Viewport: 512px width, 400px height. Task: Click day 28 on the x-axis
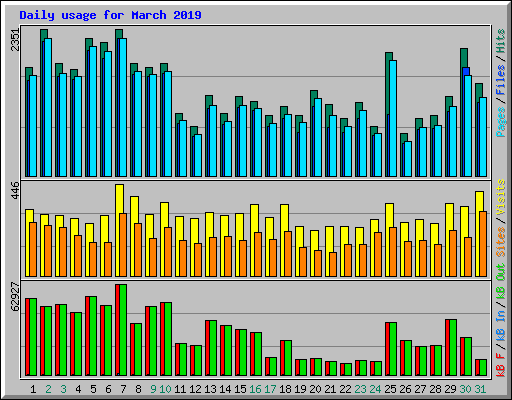(x=435, y=389)
